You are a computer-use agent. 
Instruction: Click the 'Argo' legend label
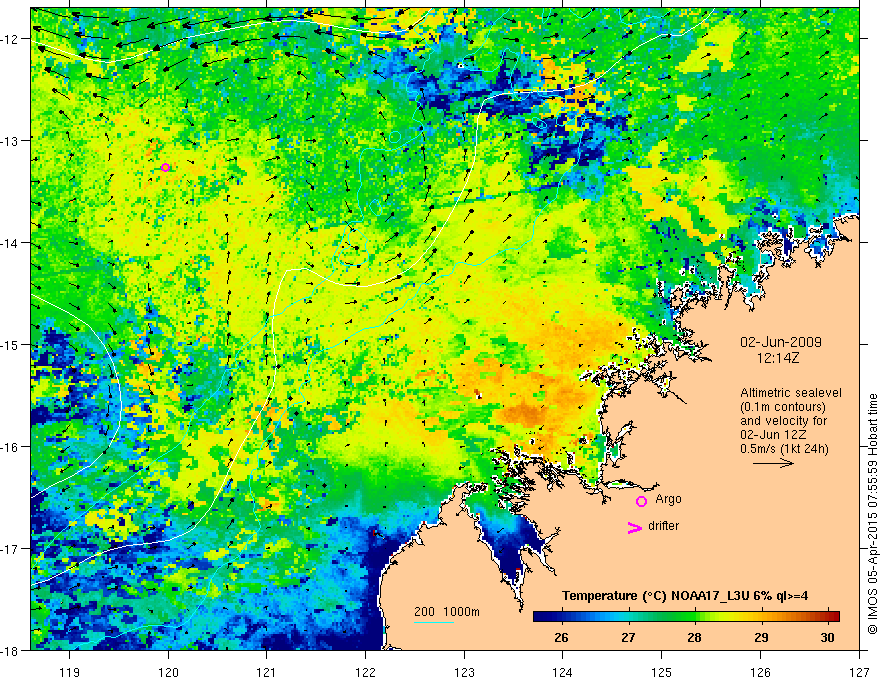(668, 499)
